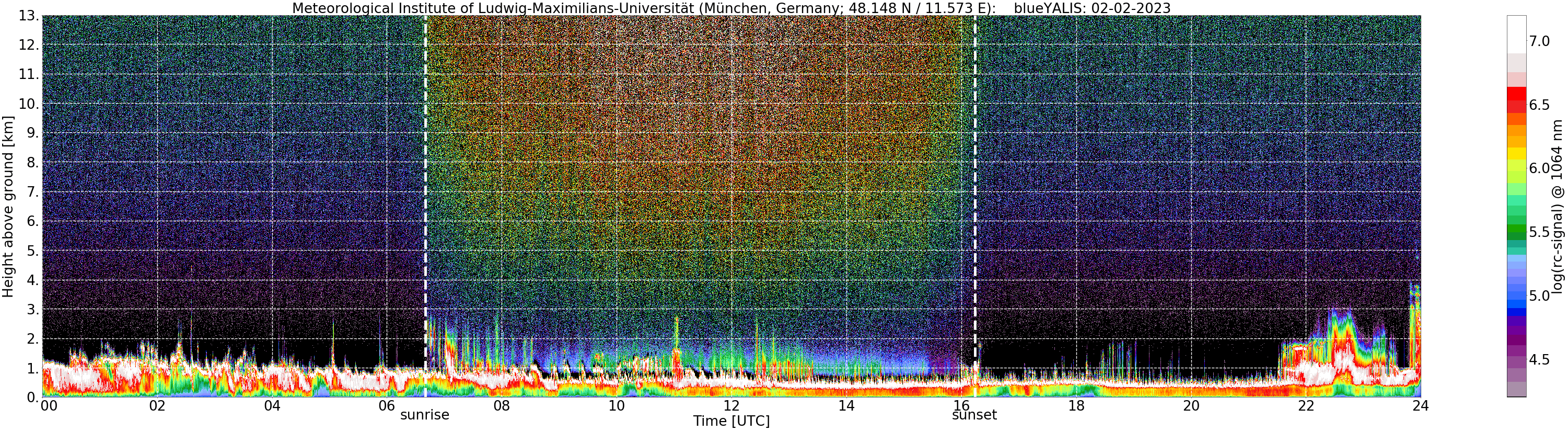Click the time axis tick '14'

(846, 406)
